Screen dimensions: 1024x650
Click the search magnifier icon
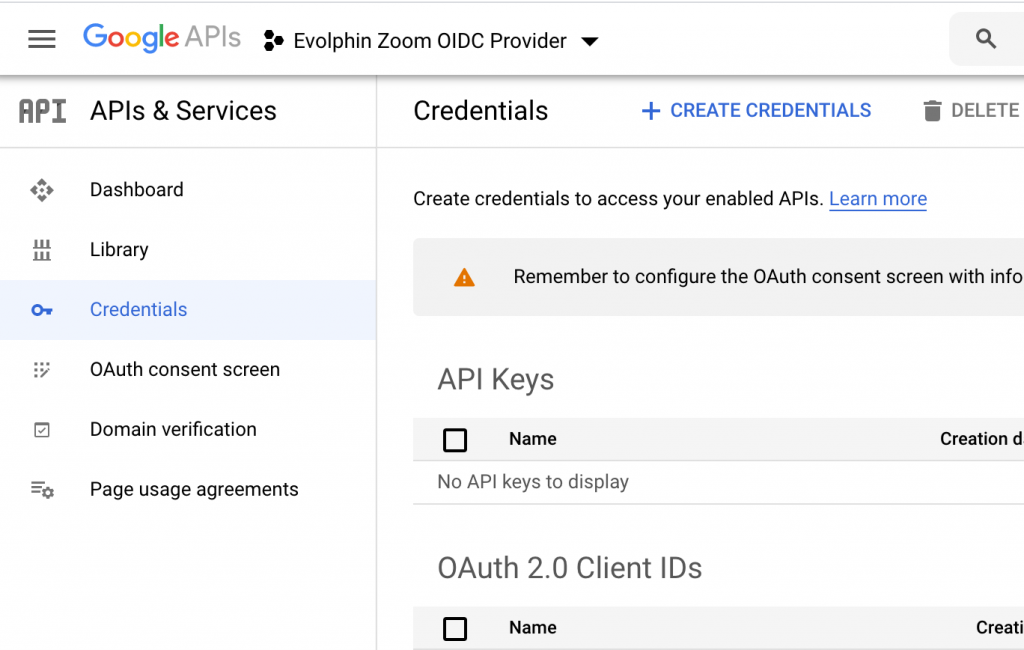pyautogui.click(x=985, y=39)
